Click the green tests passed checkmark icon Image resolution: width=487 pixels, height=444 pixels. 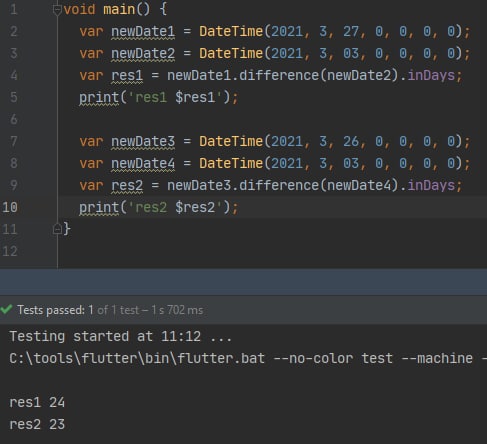tap(6, 309)
